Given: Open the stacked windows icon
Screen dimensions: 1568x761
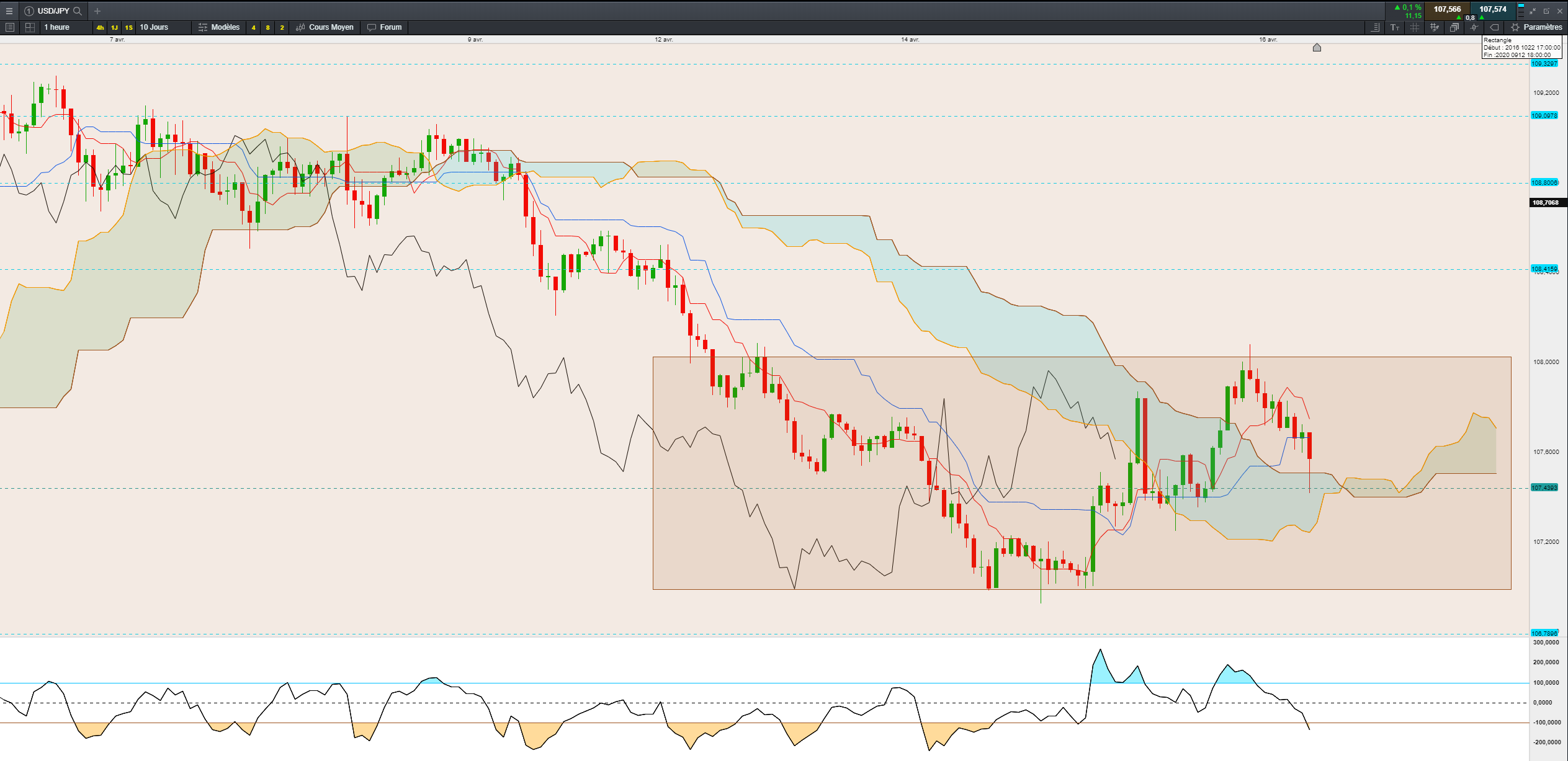Looking at the screenshot, I should click(1454, 27).
